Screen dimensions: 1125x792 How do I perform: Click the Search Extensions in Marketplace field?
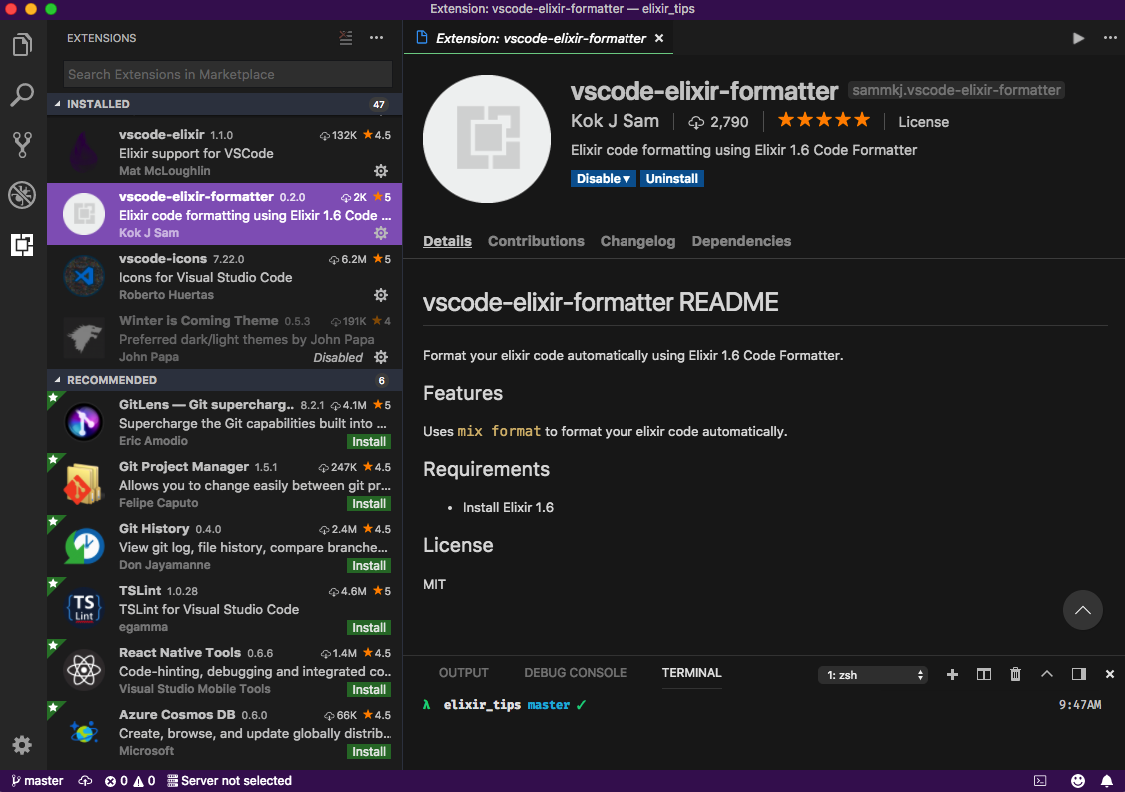coord(228,74)
